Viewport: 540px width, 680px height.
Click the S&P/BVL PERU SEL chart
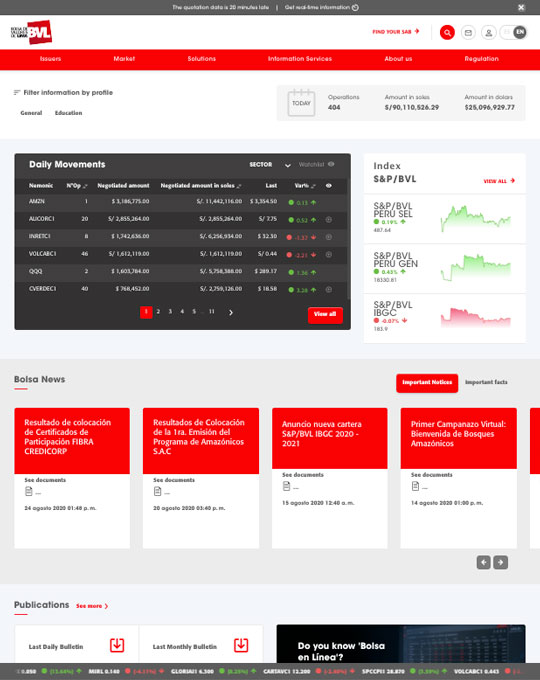(476, 219)
